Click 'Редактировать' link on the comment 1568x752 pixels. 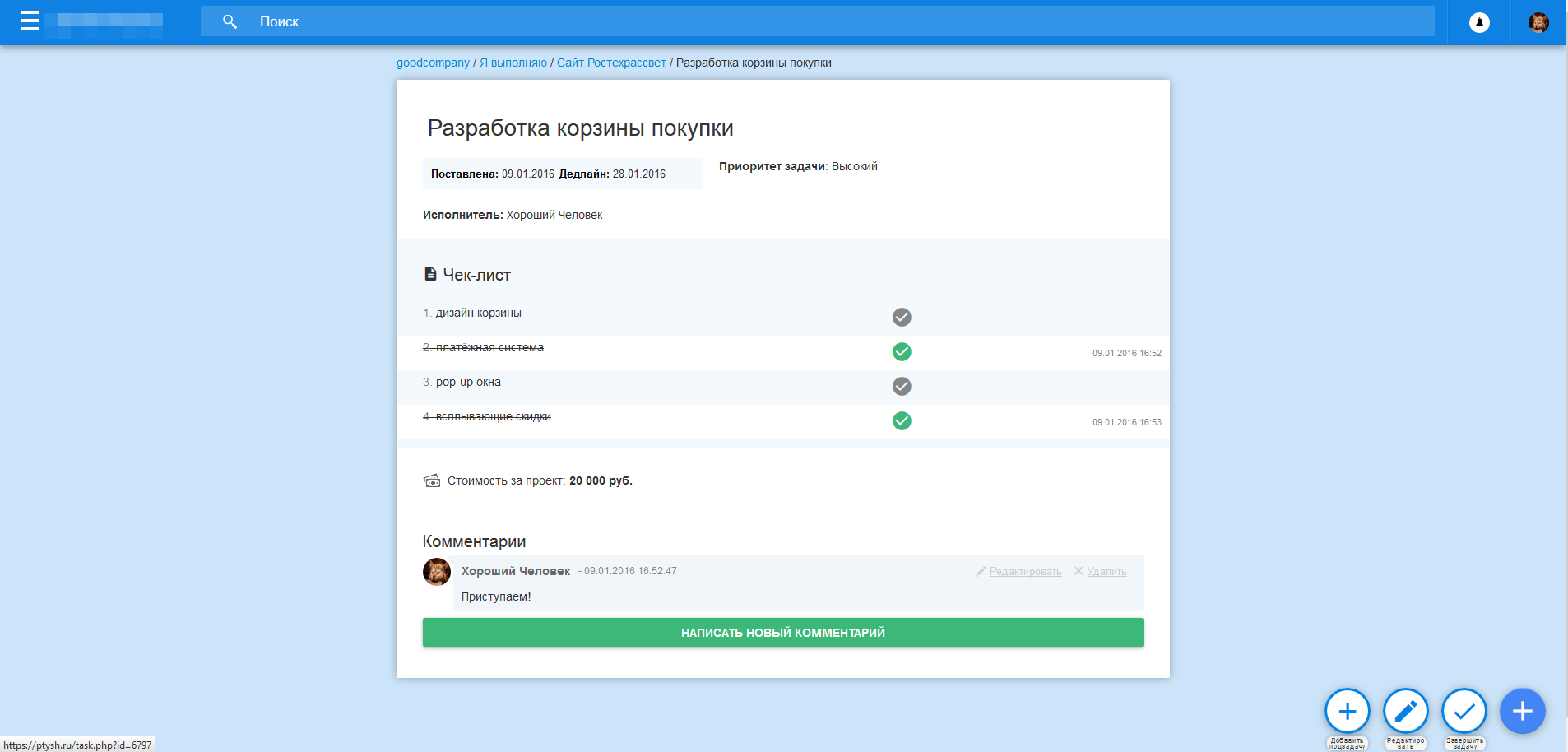[x=1025, y=572]
